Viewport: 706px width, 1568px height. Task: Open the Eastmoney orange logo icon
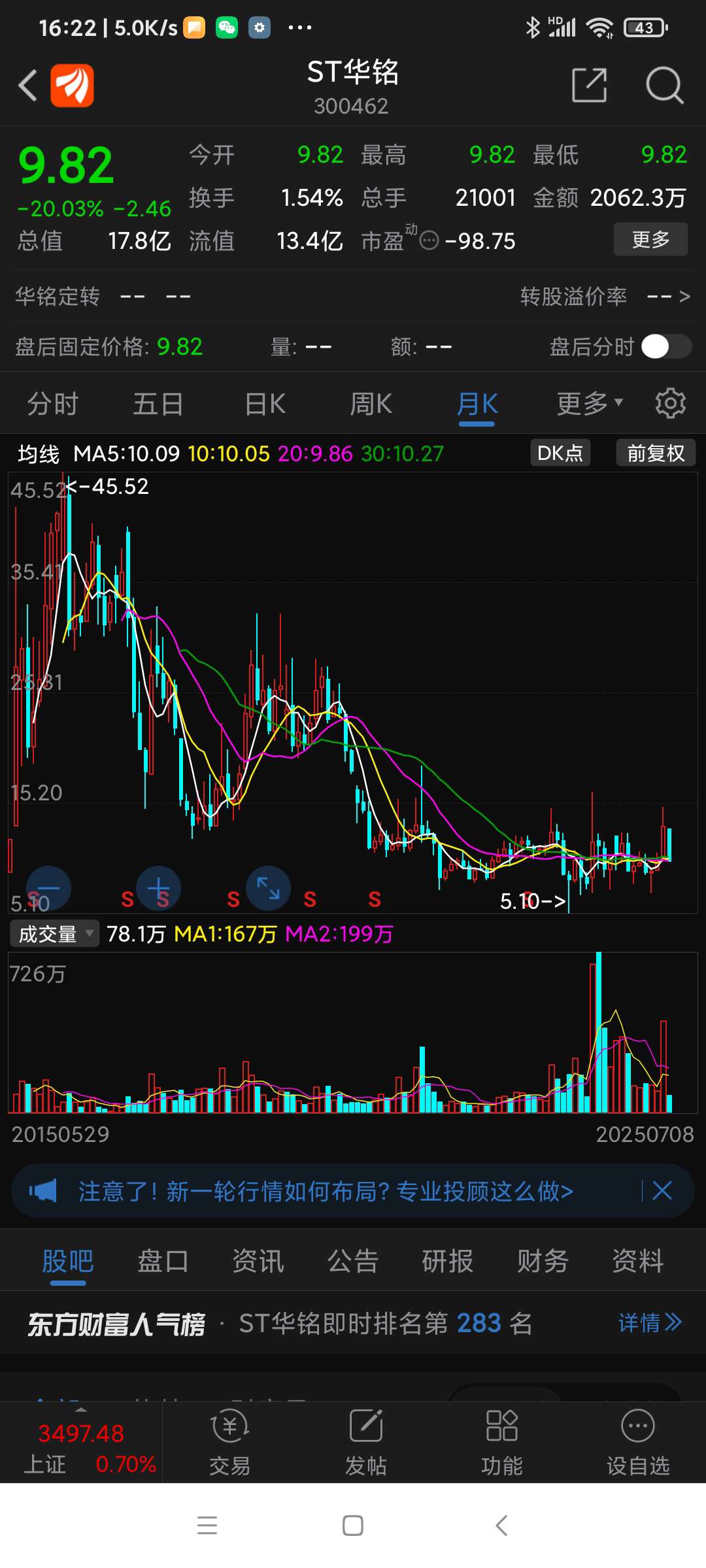coord(72,86)
